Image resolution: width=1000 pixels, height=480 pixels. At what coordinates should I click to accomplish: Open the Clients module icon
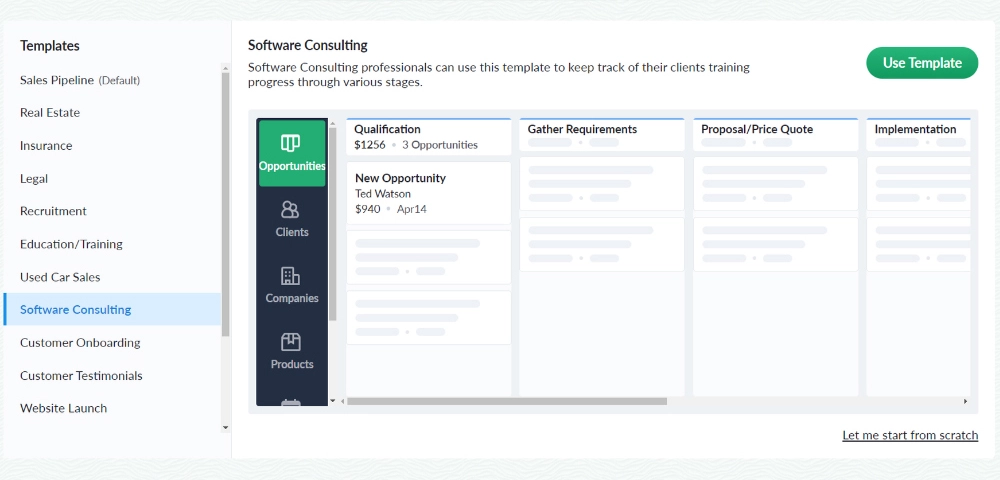tap(291, 218)
